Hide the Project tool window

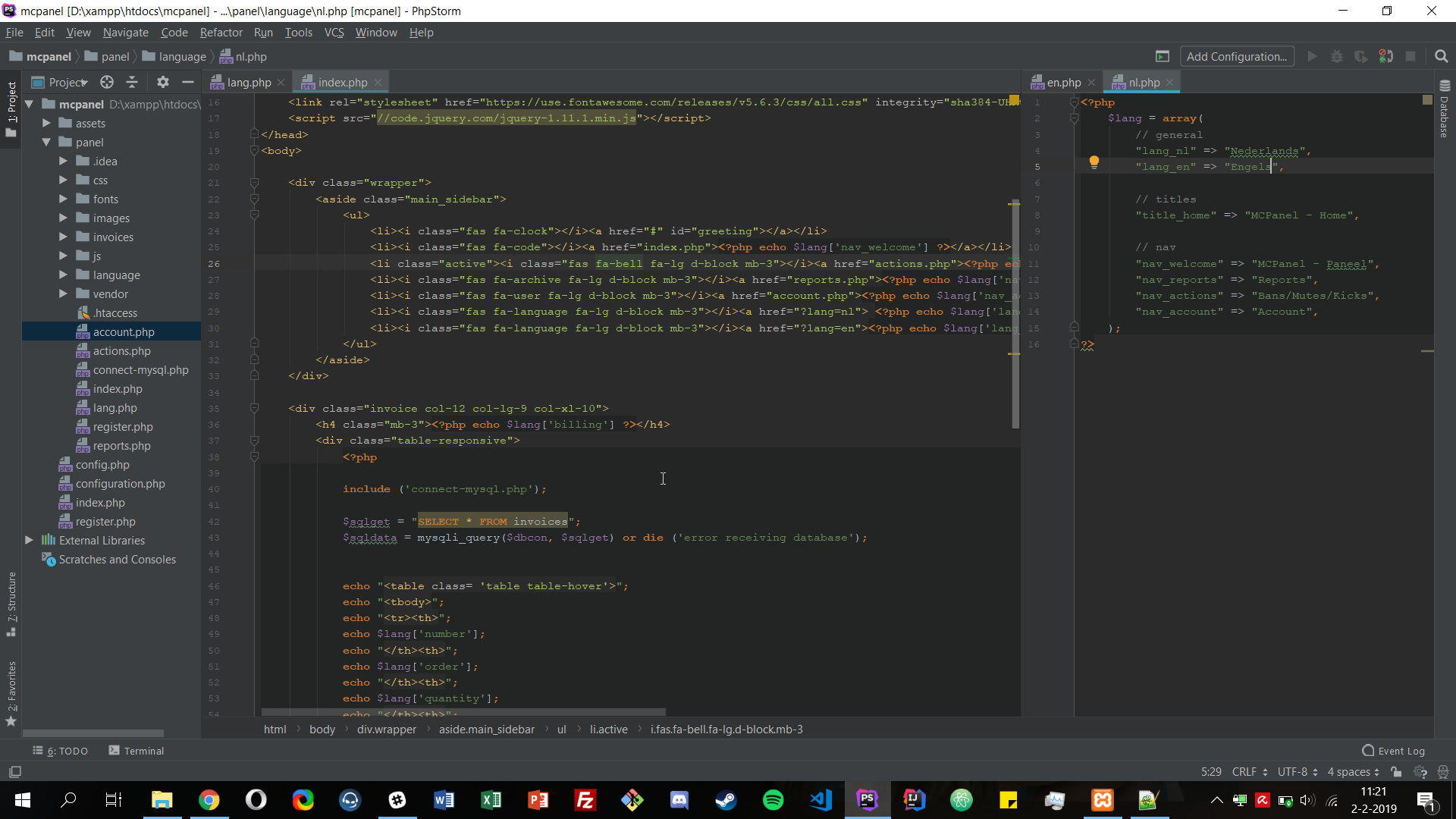pyautogui.click(x=188, y=82)
